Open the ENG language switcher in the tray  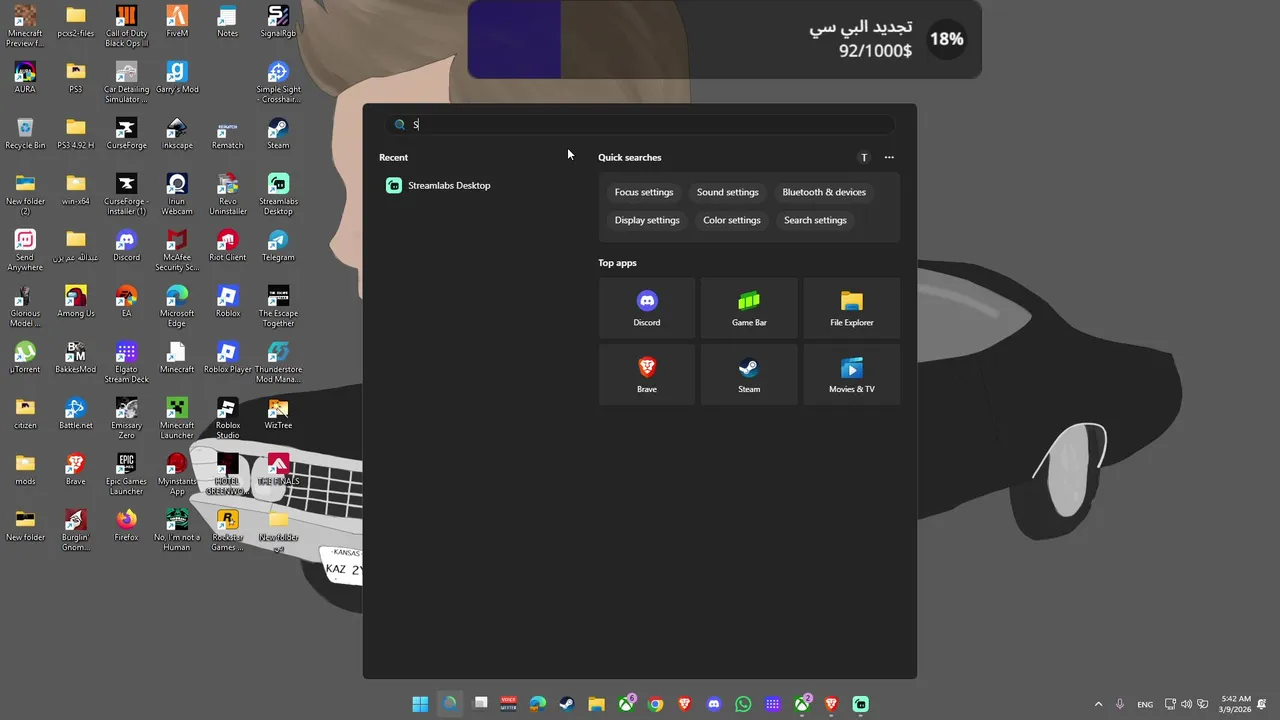(x=1145, y=704)
